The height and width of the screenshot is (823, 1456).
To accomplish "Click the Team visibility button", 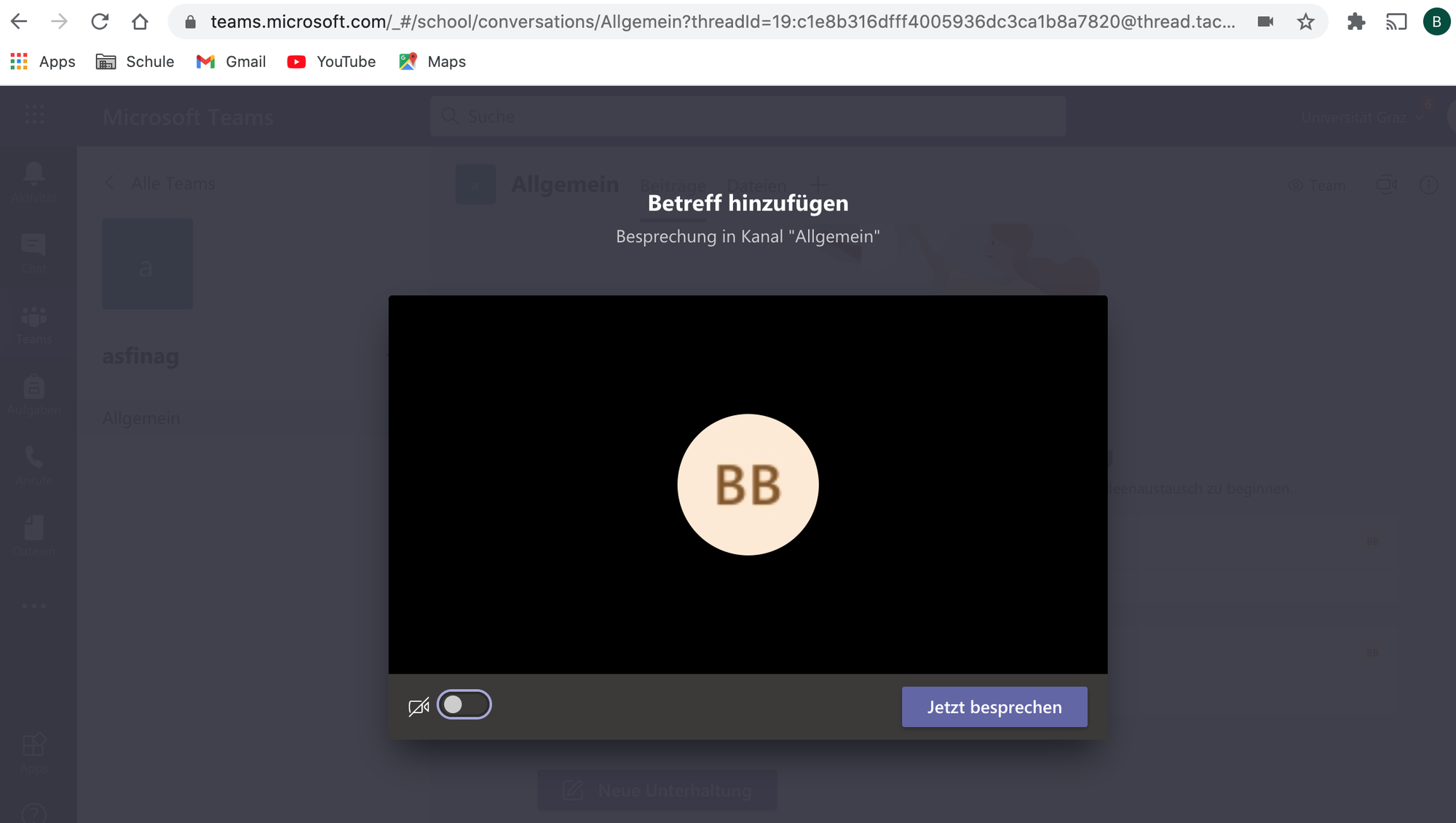I will click(x=1318, y=186).
